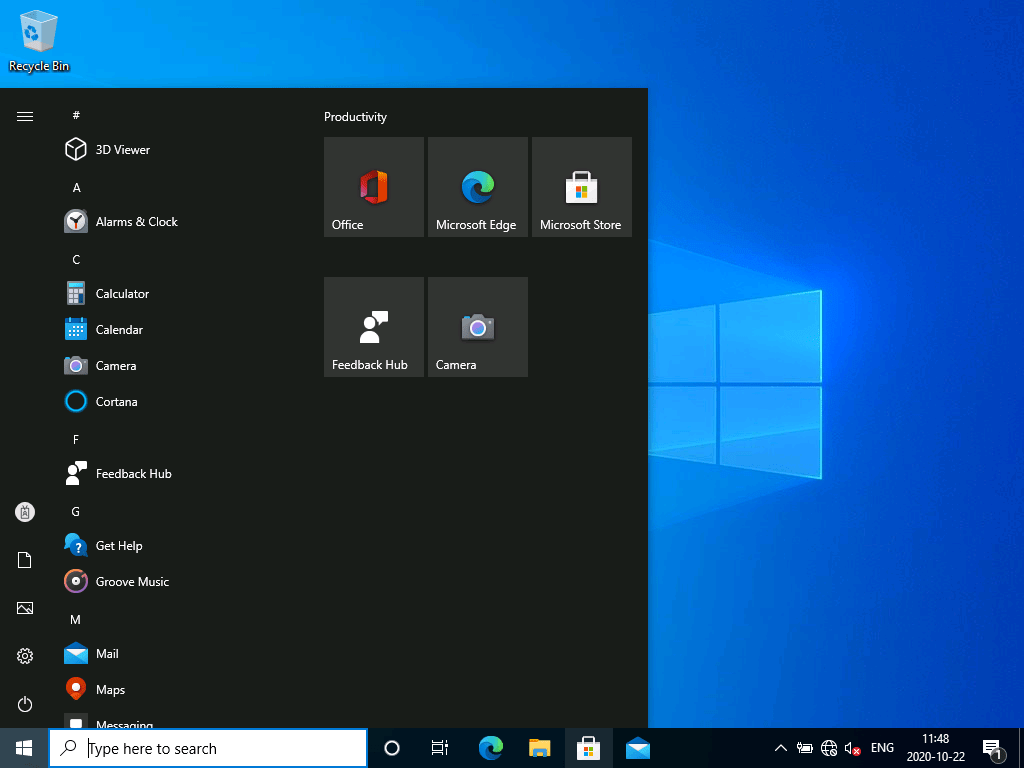Jump to letter C app list header
Image resolution: width=1024 pixels, height=768 pixels.
coord(76,260)
